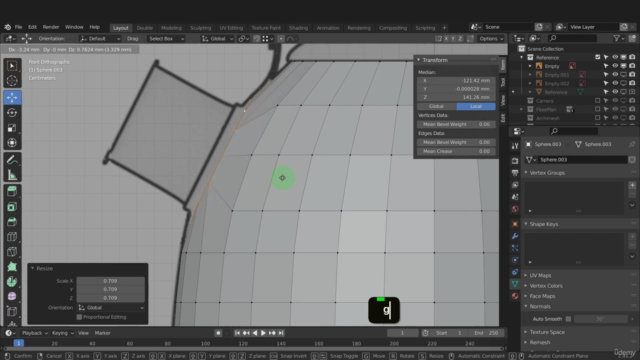This screenshot has height=360, width=640.
Task: Click the Local button in Transform panel
Action: pyautogui.click(x=476, y=106)
